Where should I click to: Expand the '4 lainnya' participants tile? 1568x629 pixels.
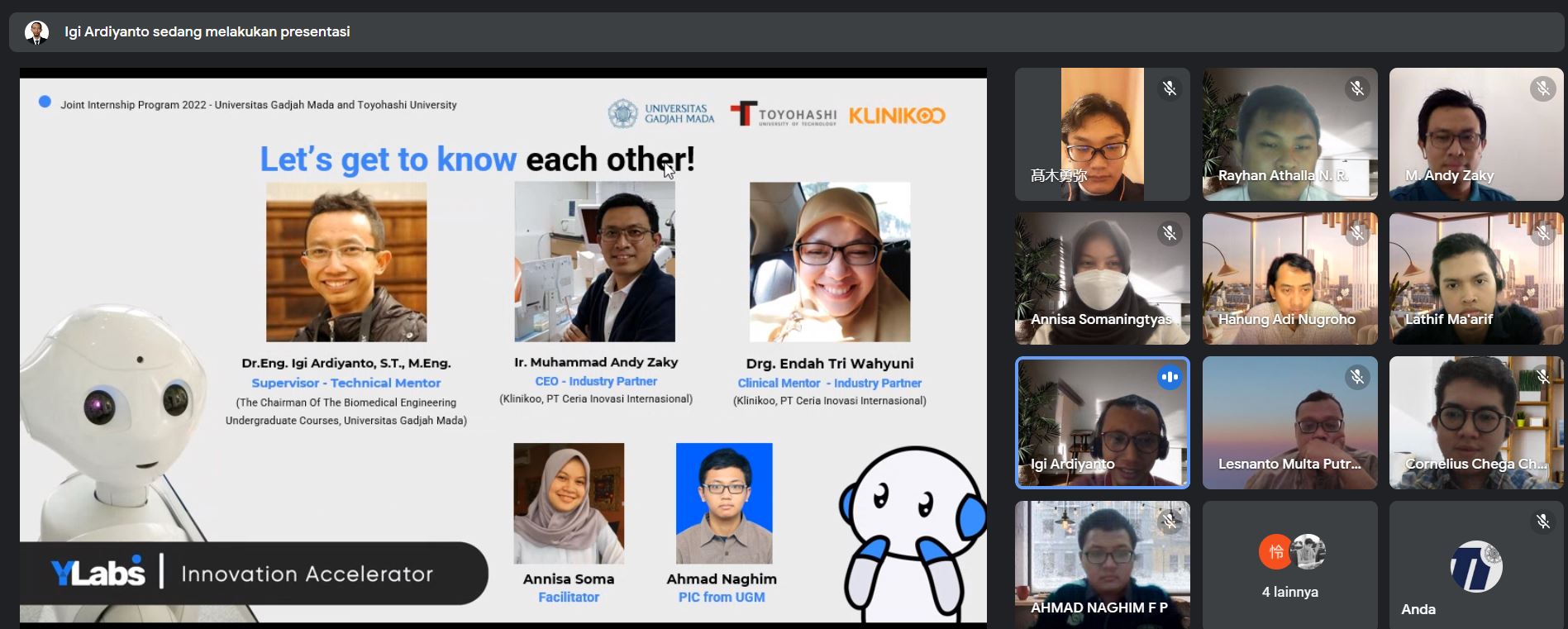(x=1289, y=565)
